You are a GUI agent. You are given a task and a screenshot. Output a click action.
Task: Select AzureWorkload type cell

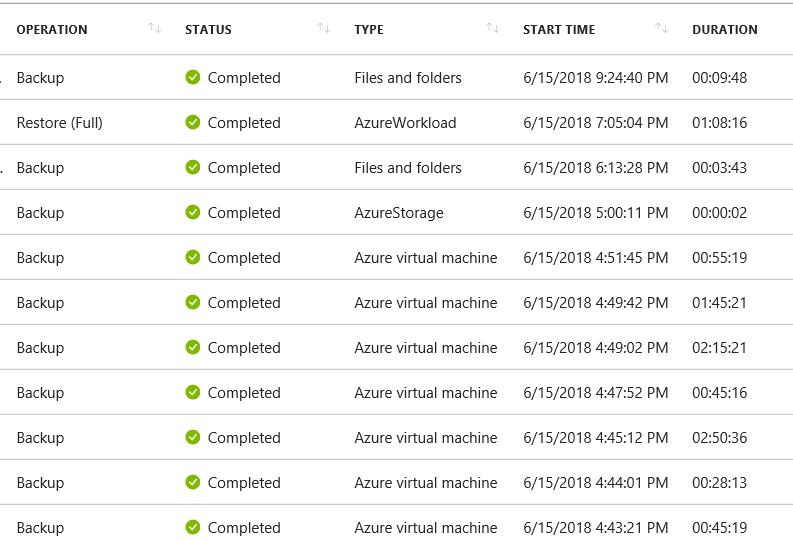[x=405, y=123]
